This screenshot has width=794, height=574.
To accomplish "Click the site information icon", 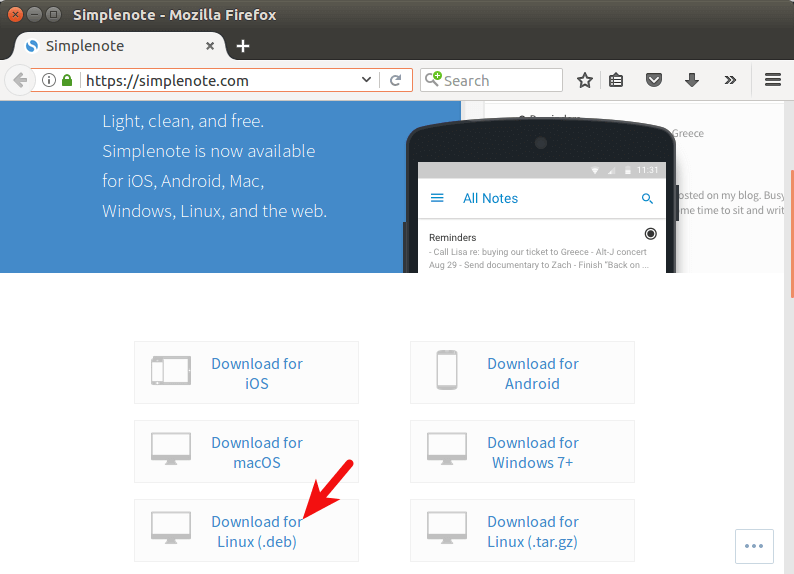I will point(48,80).
